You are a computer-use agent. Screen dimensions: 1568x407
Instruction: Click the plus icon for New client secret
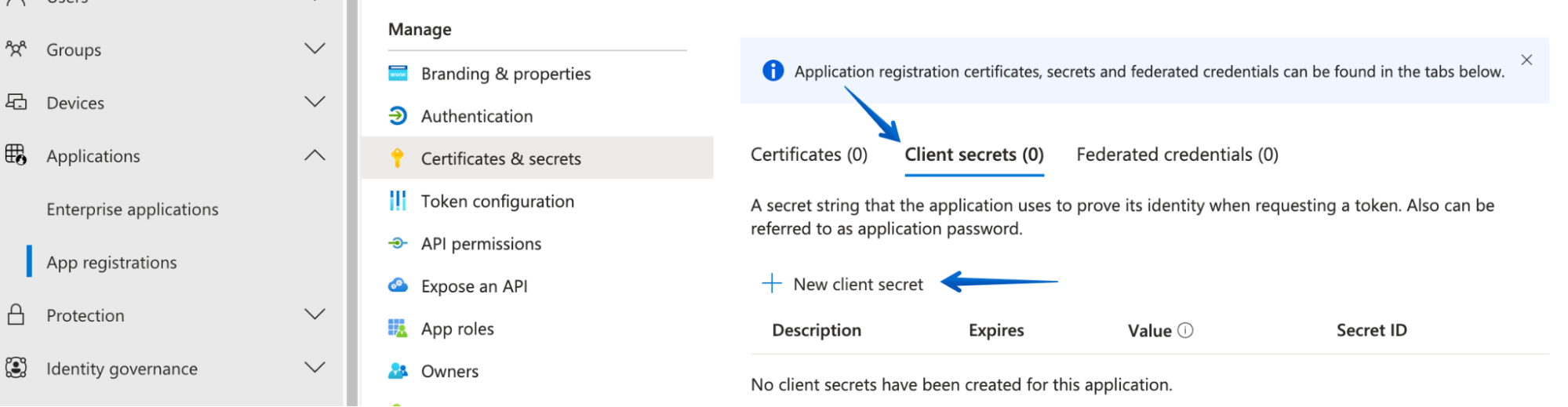[x=772, y=284]
